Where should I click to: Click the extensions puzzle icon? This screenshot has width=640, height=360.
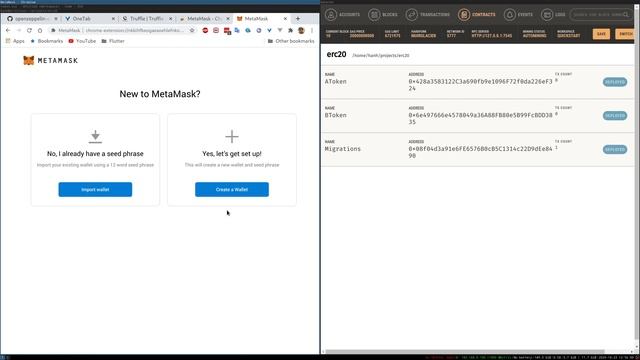pyautogui.click(x=290, y=30)
